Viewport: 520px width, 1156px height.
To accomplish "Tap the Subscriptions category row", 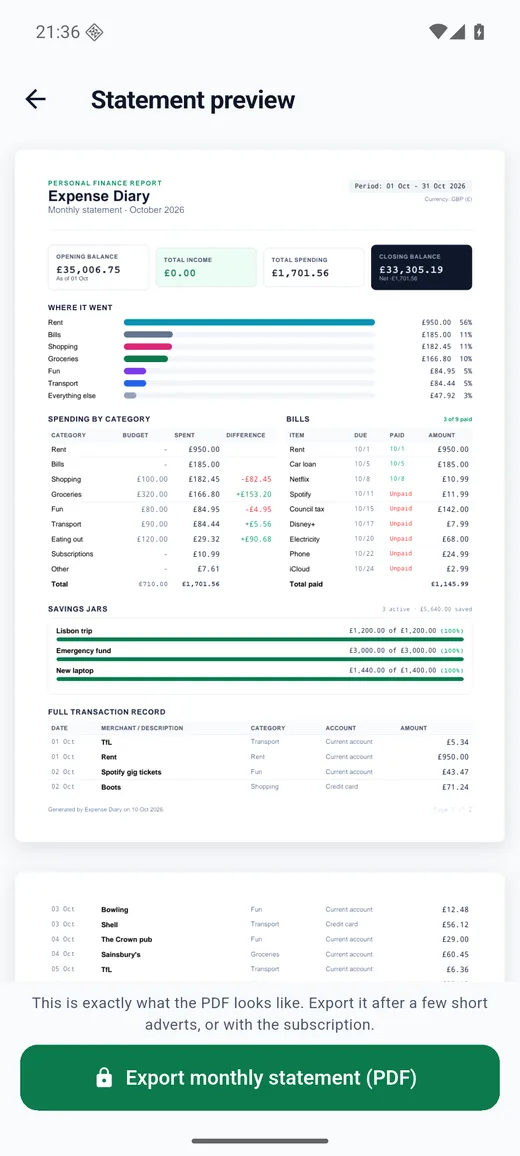I will (160, 554).
